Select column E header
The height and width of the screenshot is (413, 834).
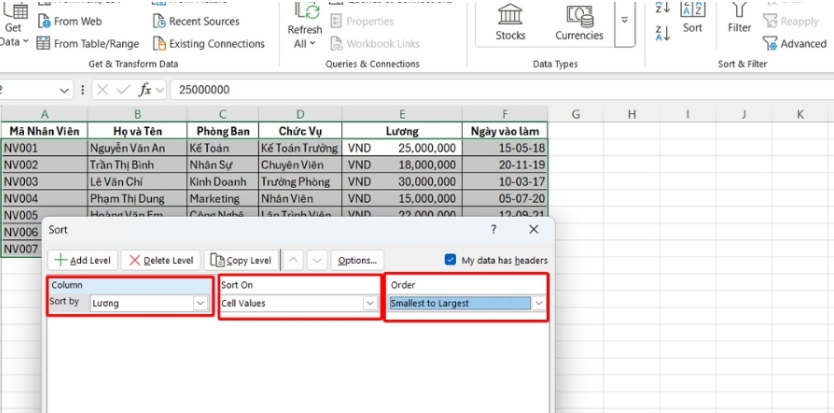point(403,114)
